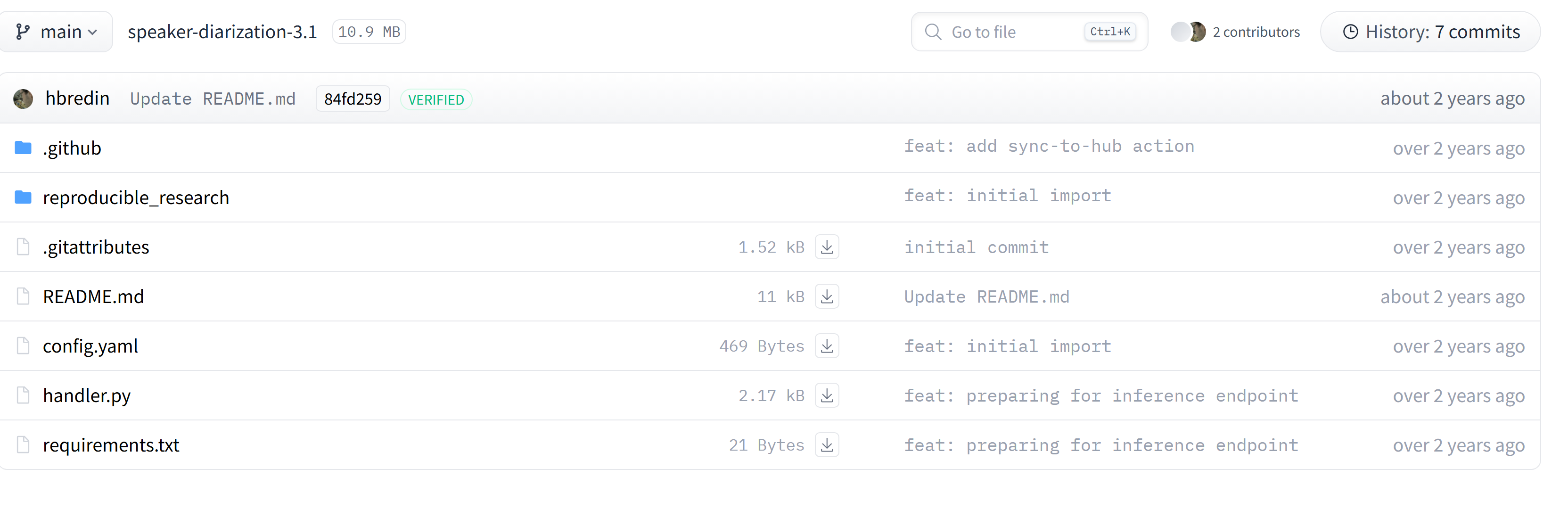Open the requirements.txt file
1568x518 pixels.
pyautogui.click(x=111, y=445)
